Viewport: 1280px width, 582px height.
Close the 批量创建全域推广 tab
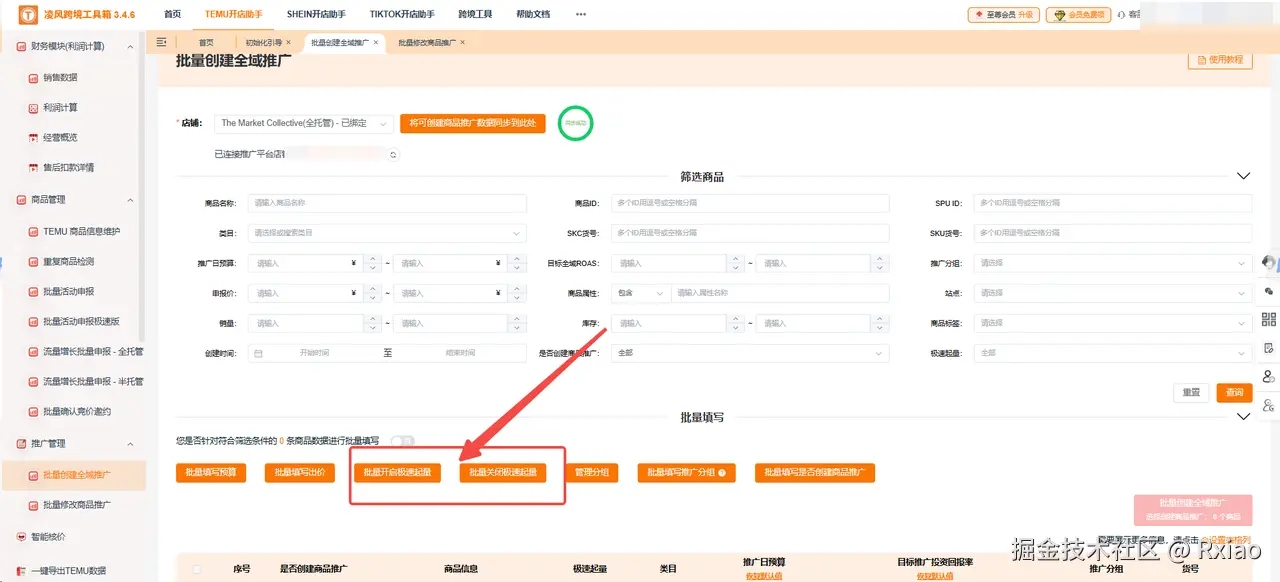click(376, 42)
